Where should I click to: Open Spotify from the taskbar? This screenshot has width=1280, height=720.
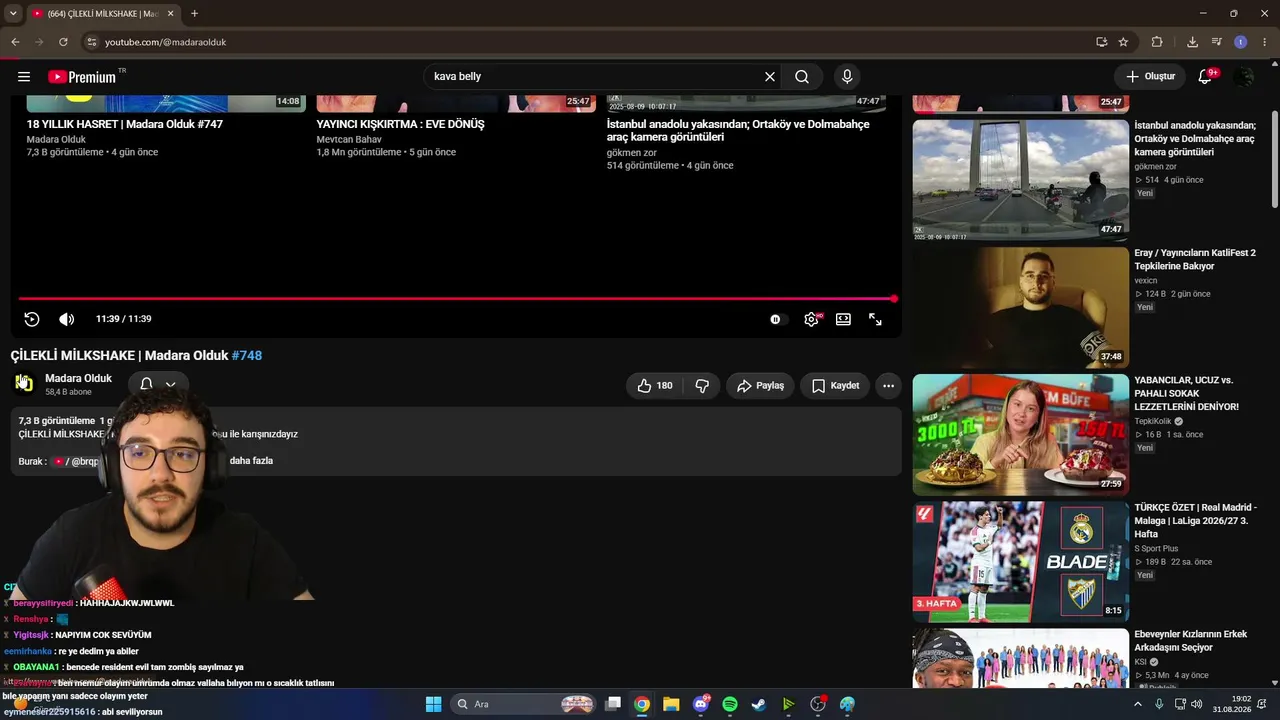pos(730,704)
